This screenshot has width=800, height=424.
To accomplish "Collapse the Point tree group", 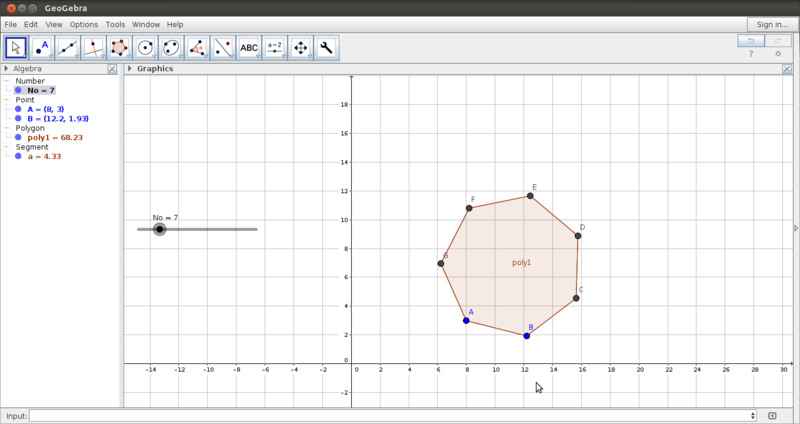I will [7, 99].
